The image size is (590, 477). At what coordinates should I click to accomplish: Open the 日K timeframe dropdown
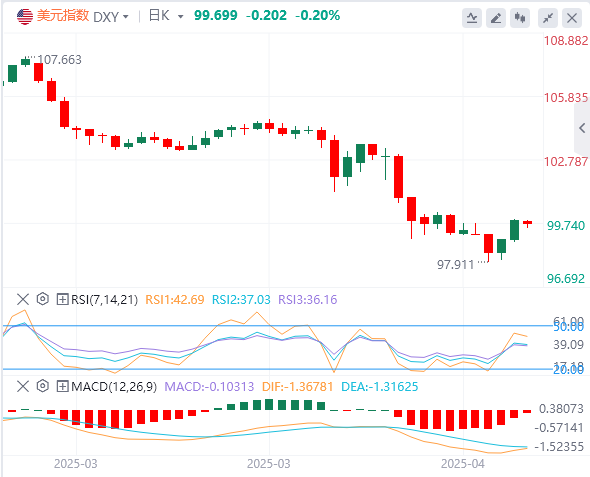(166, 16)
